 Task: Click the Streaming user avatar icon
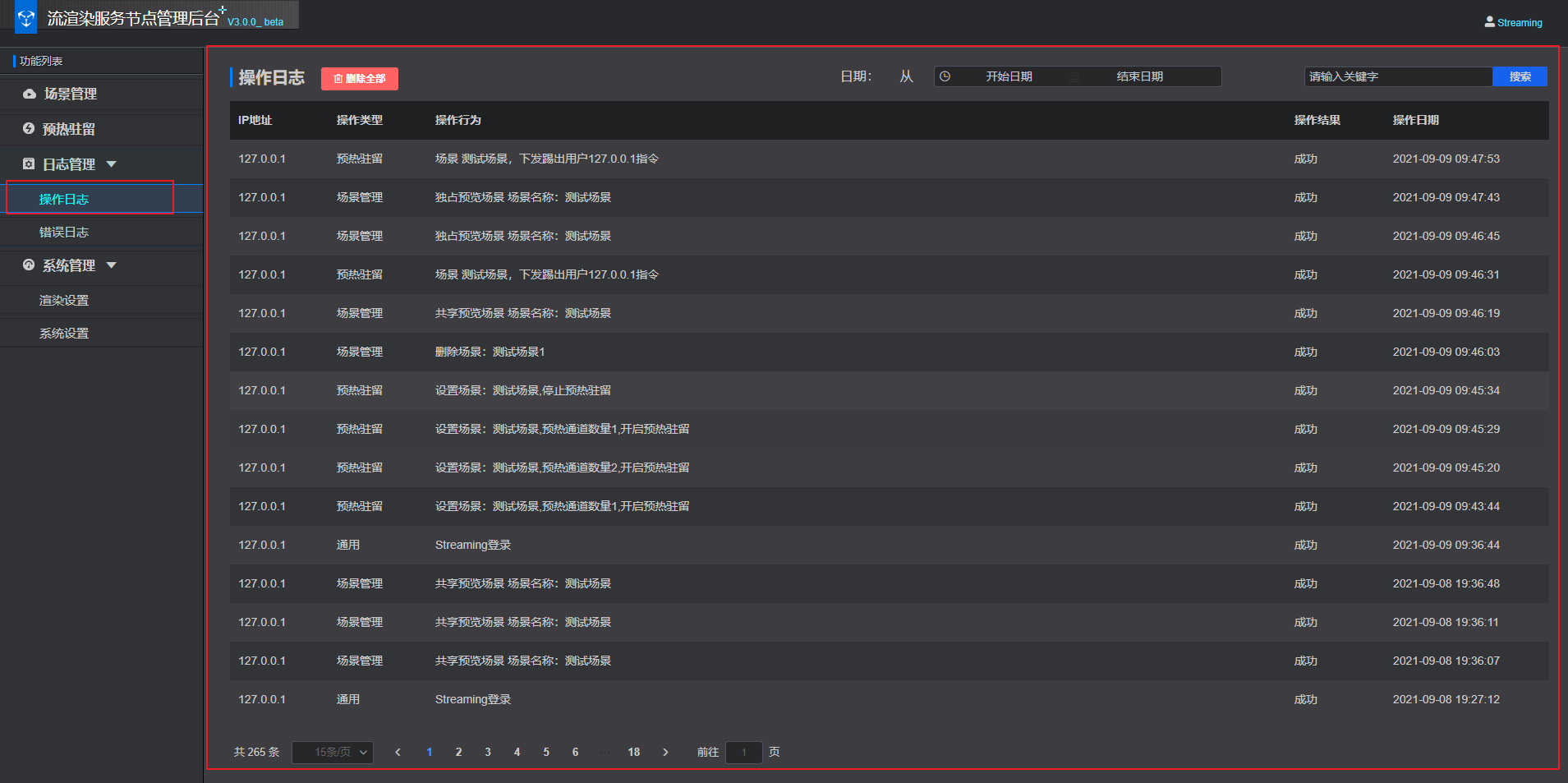point(1489,22)
